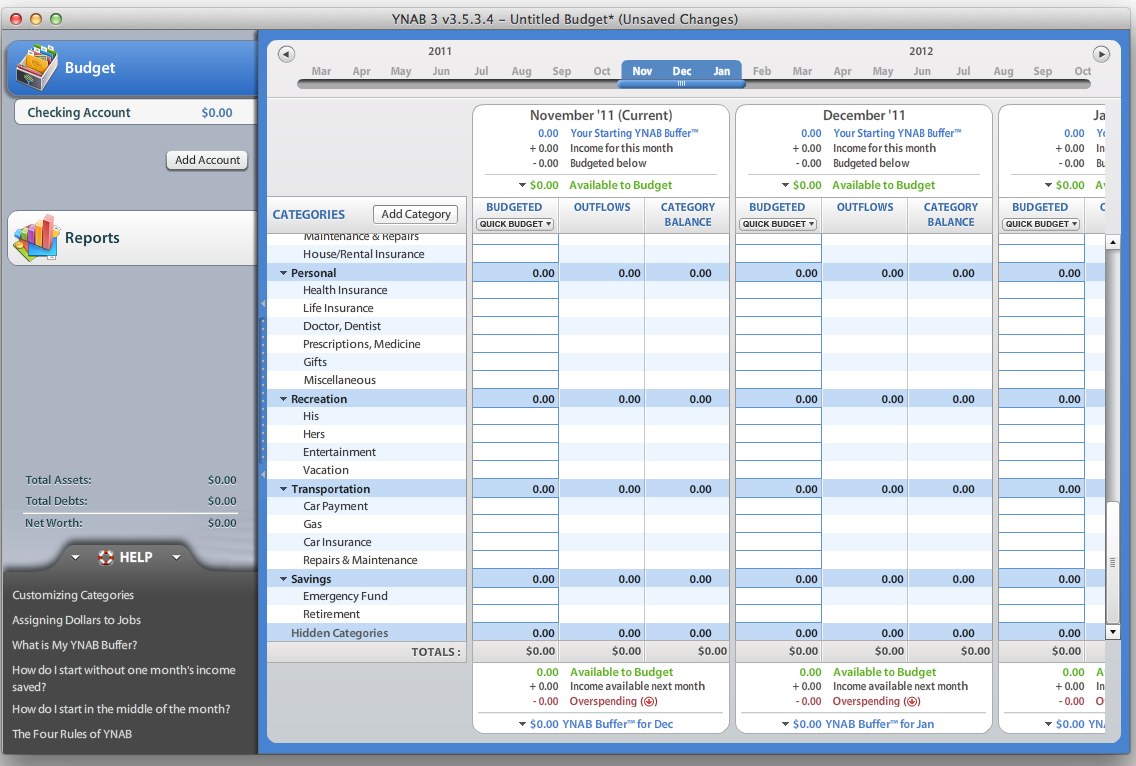Image resolution: width=1136 pixels, height=766 pixels.
Task: Select the Miscellaneous category
Action: coord(367,380)
